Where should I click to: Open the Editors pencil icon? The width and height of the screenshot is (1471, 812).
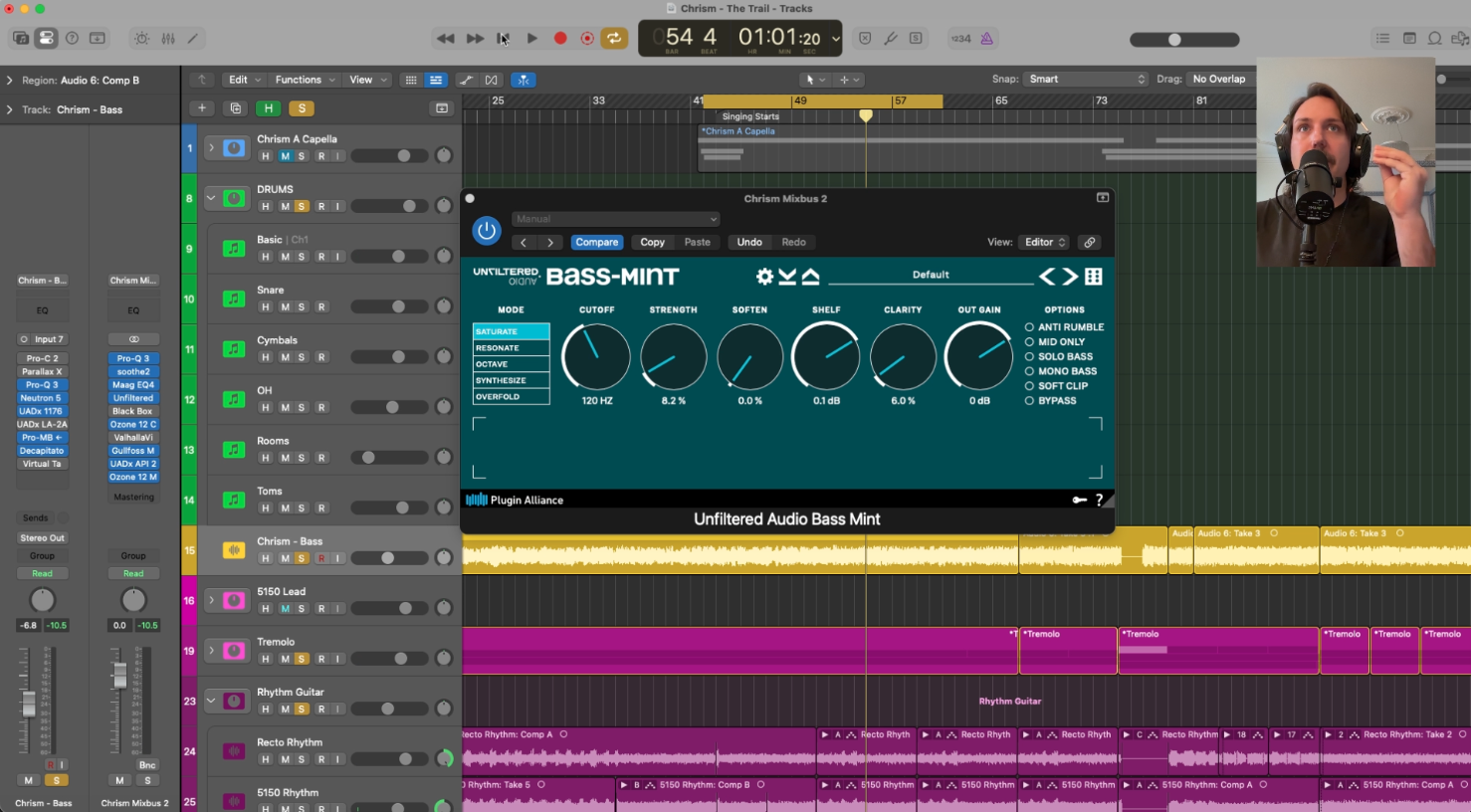(x=193, y=39)
